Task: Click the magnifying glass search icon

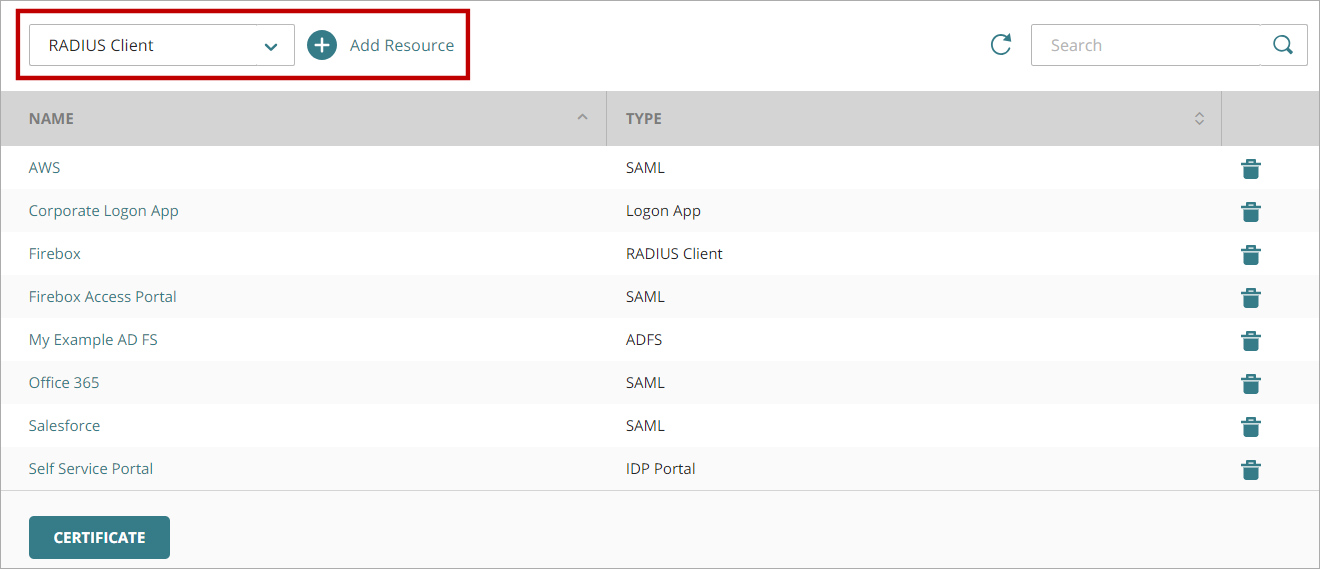Action: (1283, 45)
